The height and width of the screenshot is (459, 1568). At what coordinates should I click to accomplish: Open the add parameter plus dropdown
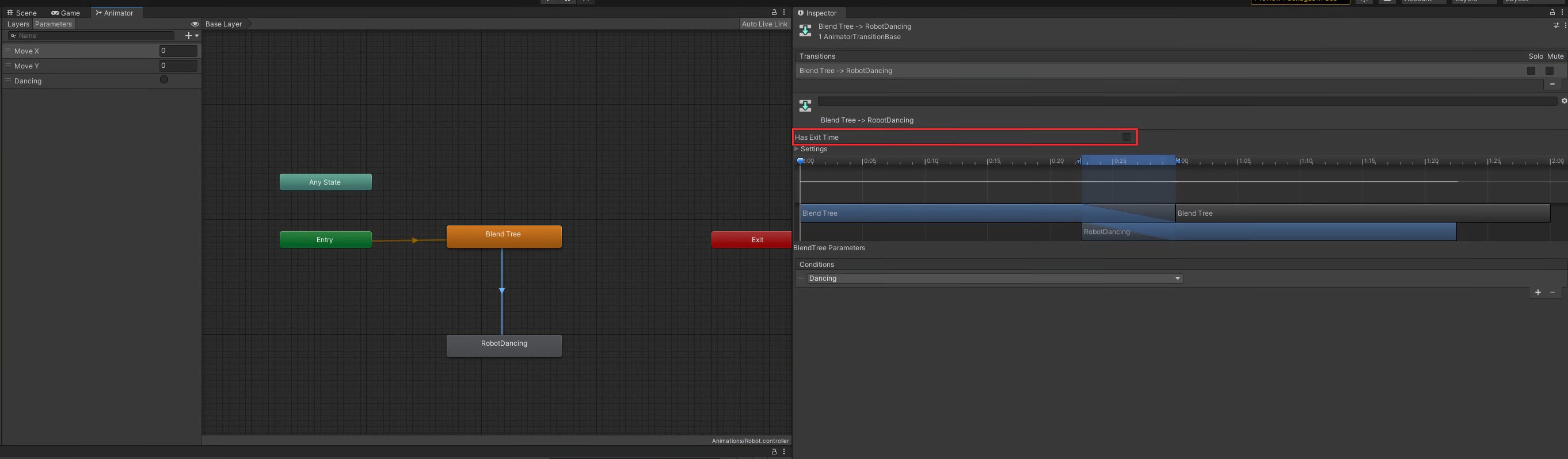click(x=192, y=36)
